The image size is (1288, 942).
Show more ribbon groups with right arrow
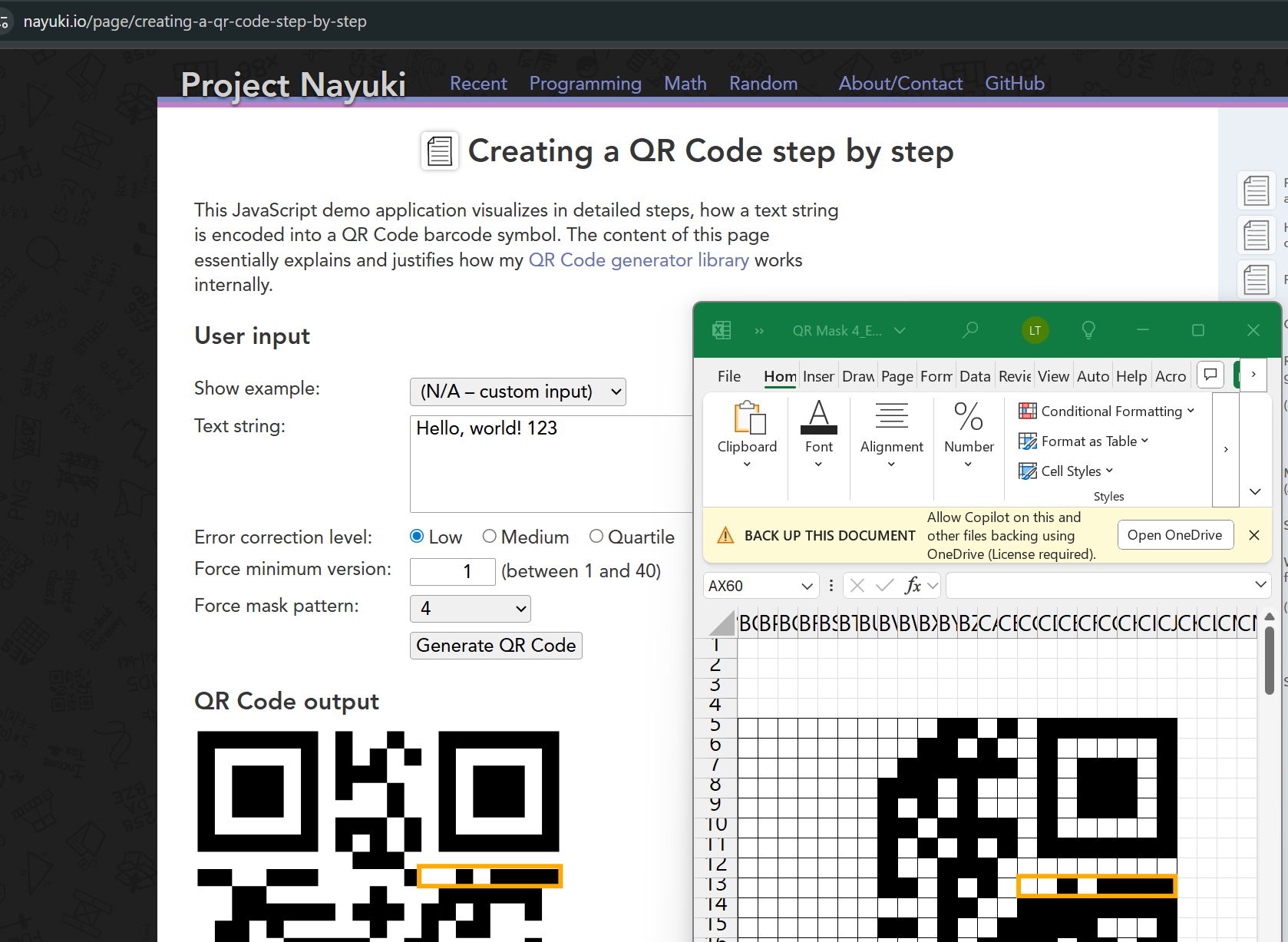[1226, 449]
